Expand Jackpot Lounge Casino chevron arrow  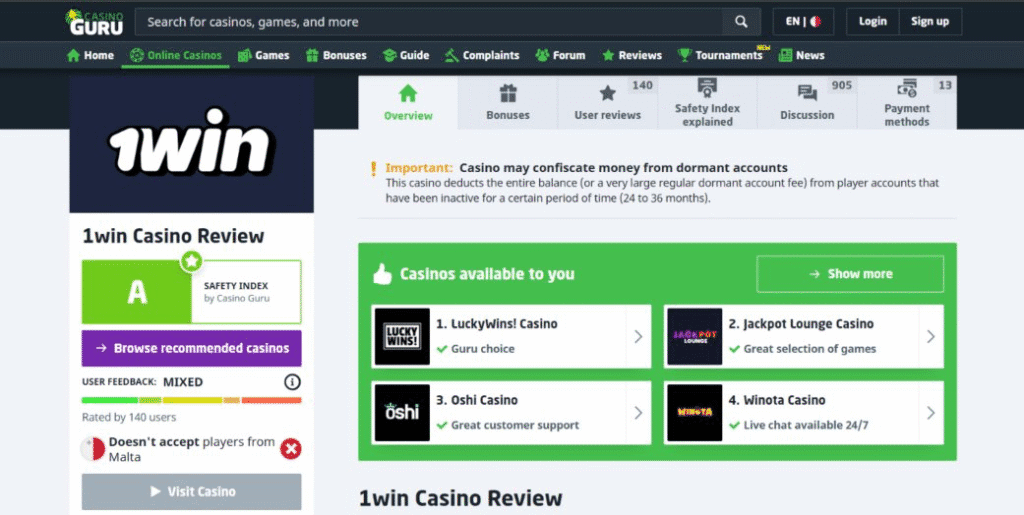point(930,336)
